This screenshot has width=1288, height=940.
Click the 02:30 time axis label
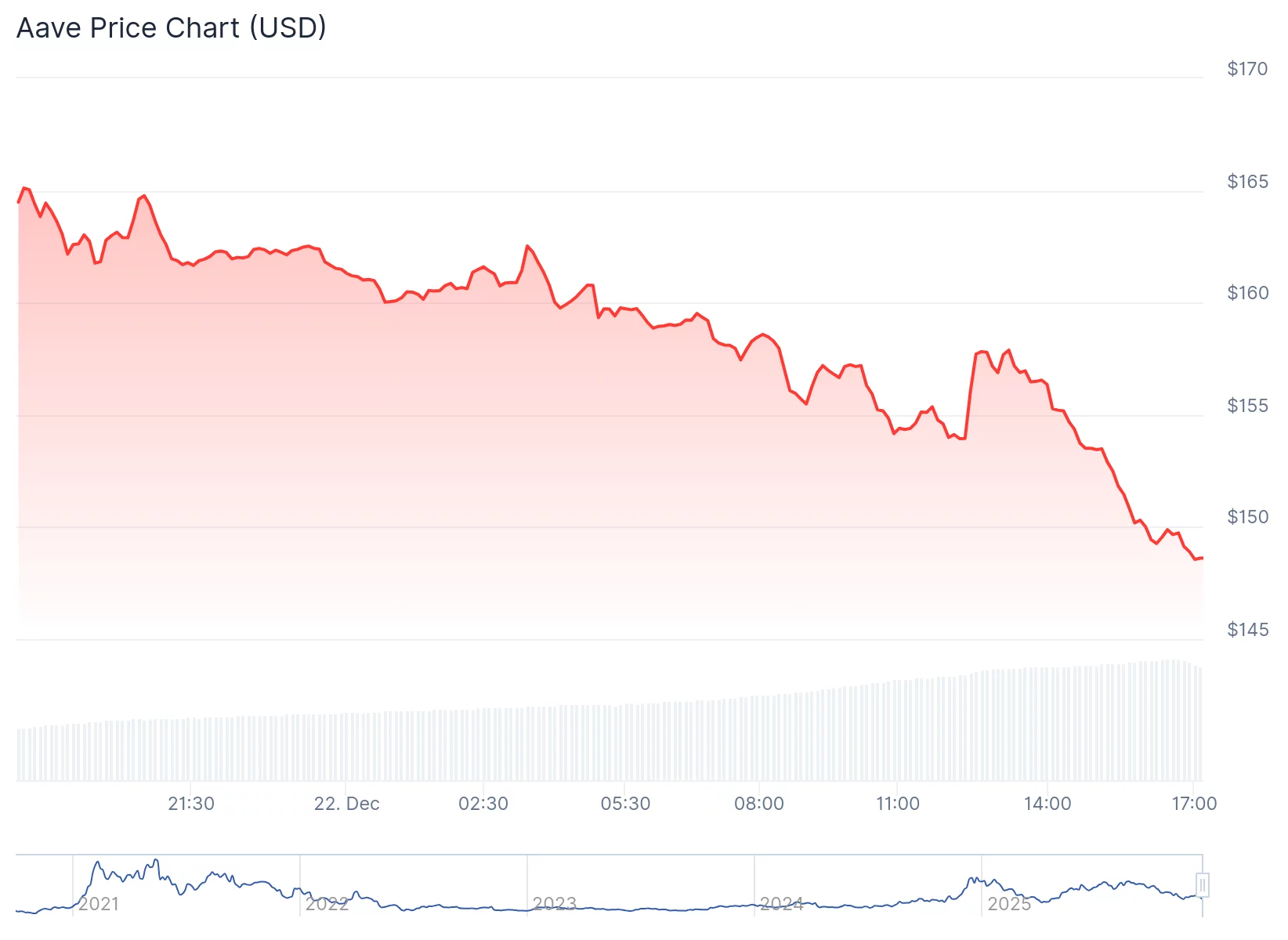click(x=483, y=804)
